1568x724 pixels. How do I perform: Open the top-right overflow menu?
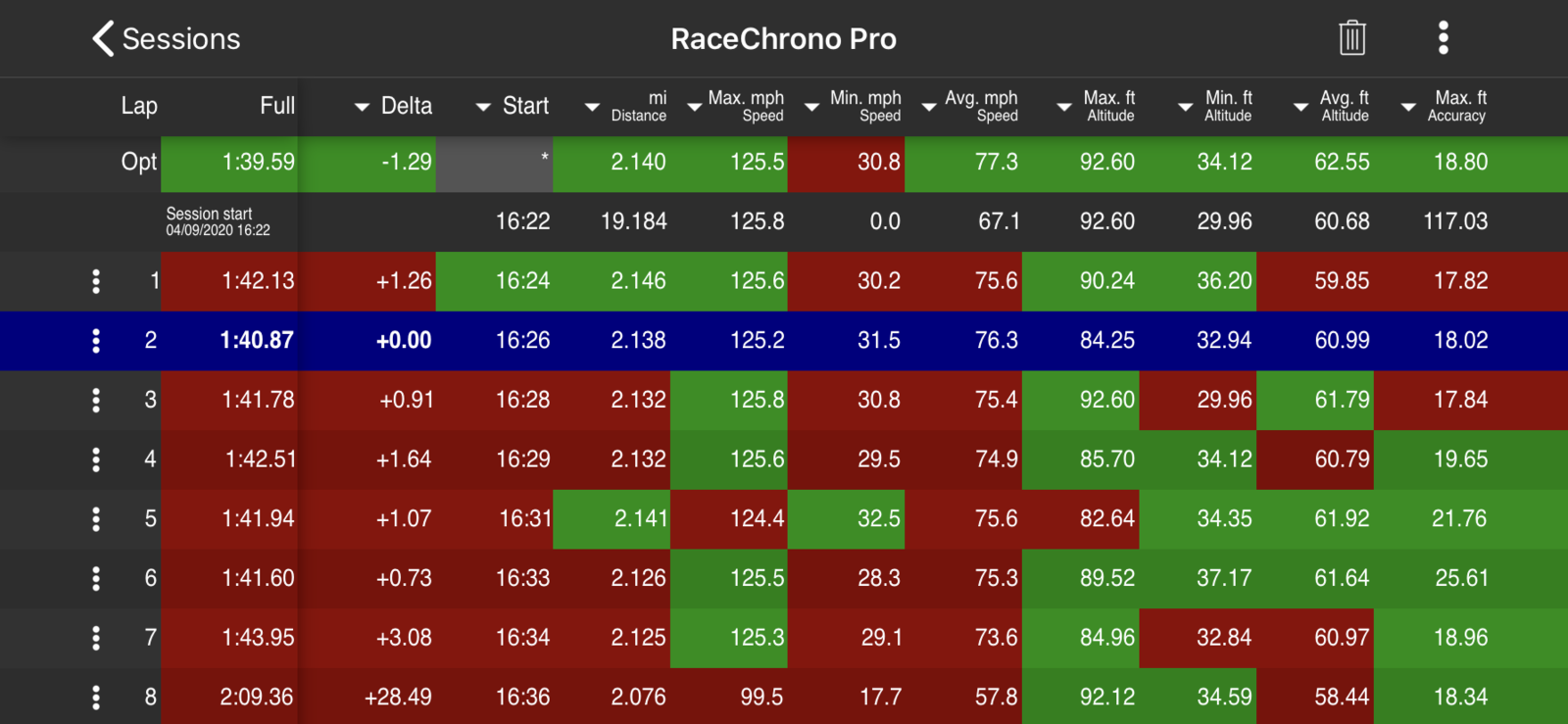coord(1443,38)
